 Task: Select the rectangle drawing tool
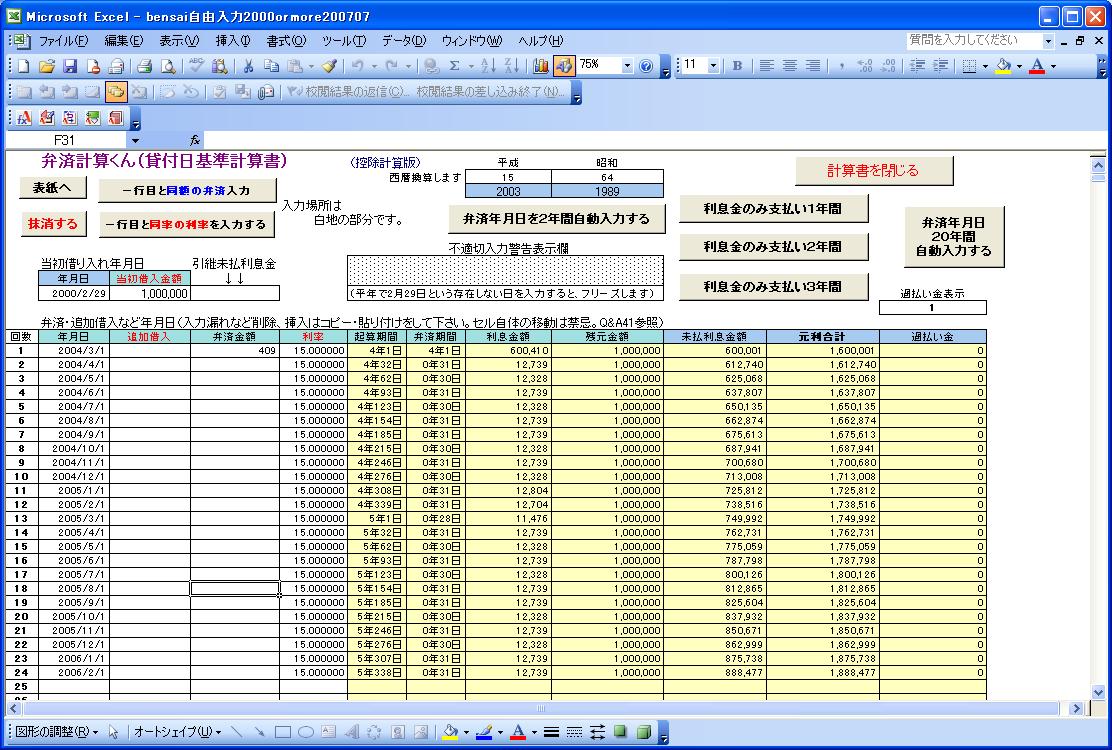[x=283, y=732]
